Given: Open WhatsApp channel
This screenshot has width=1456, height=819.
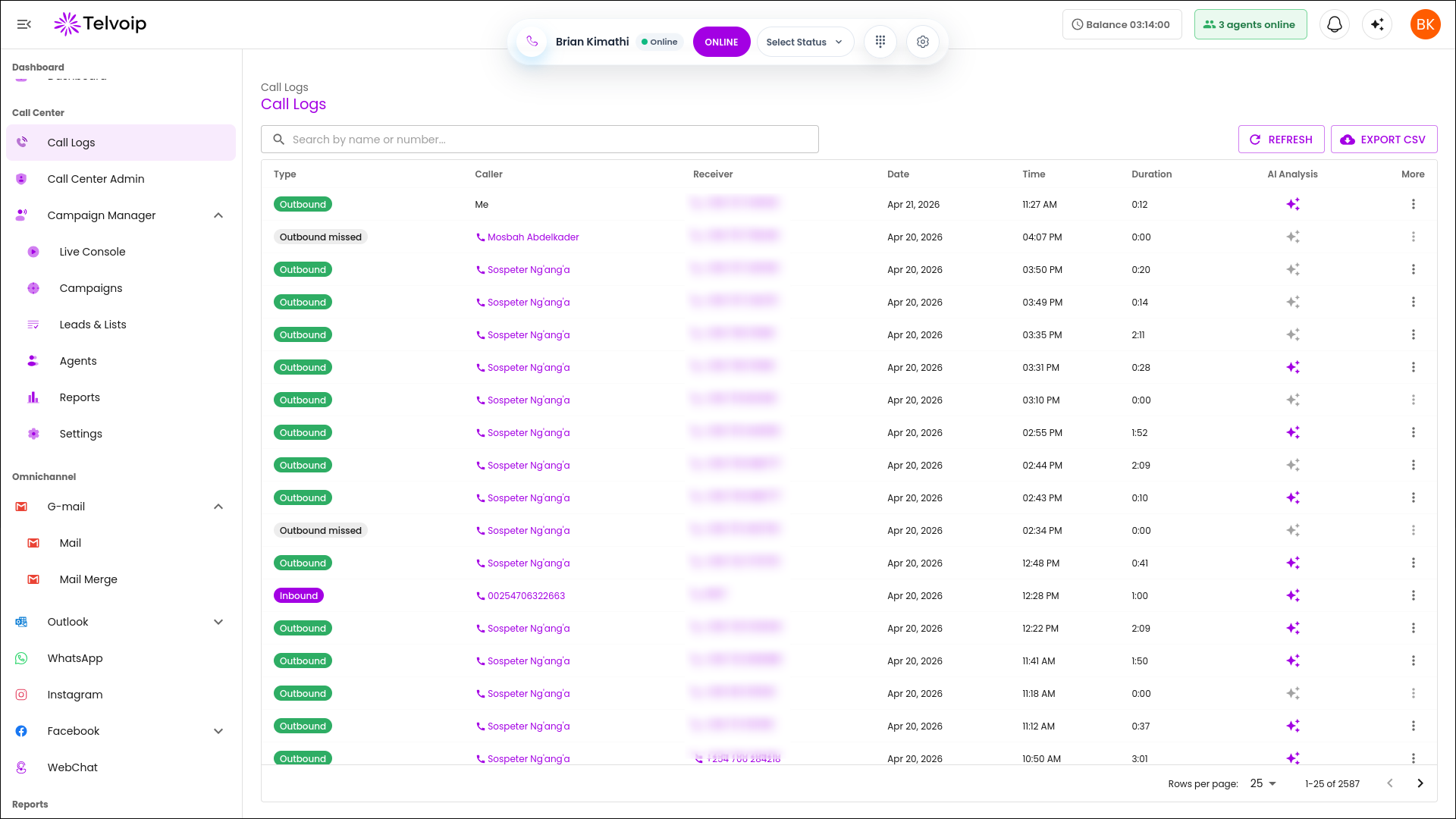Looking at the screenshot, I should click(121, 658).
